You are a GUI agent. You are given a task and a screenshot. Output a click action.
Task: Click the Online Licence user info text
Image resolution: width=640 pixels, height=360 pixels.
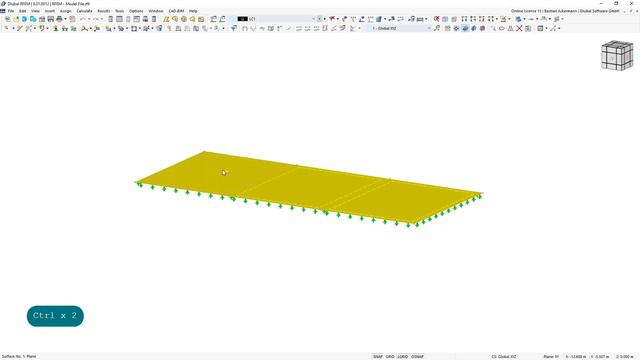tap(565, 11)
